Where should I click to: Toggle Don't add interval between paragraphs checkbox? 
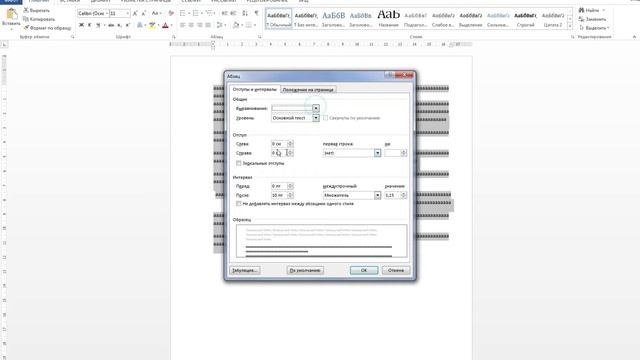[x=239, y=204]
